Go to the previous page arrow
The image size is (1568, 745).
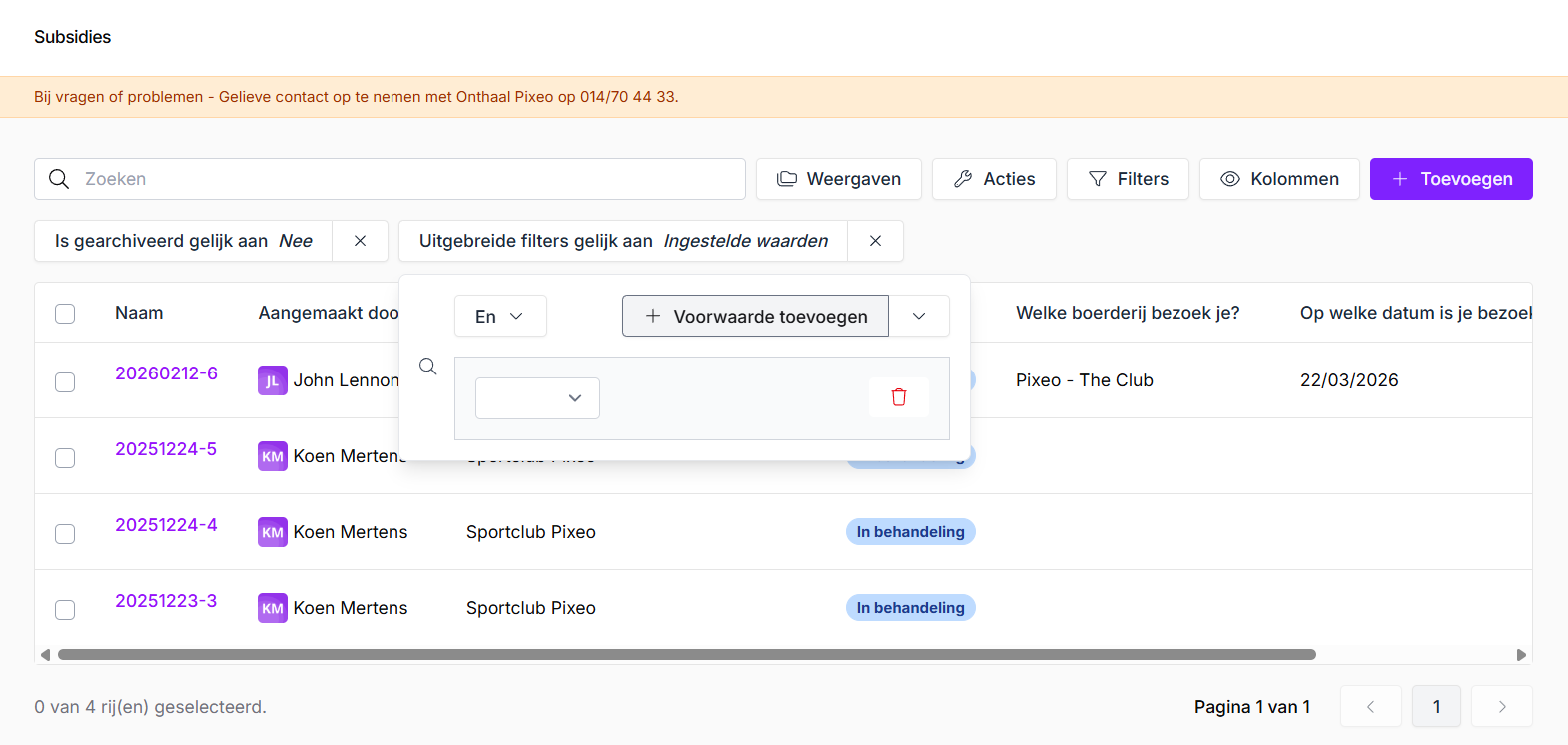tap(1370, 707)
